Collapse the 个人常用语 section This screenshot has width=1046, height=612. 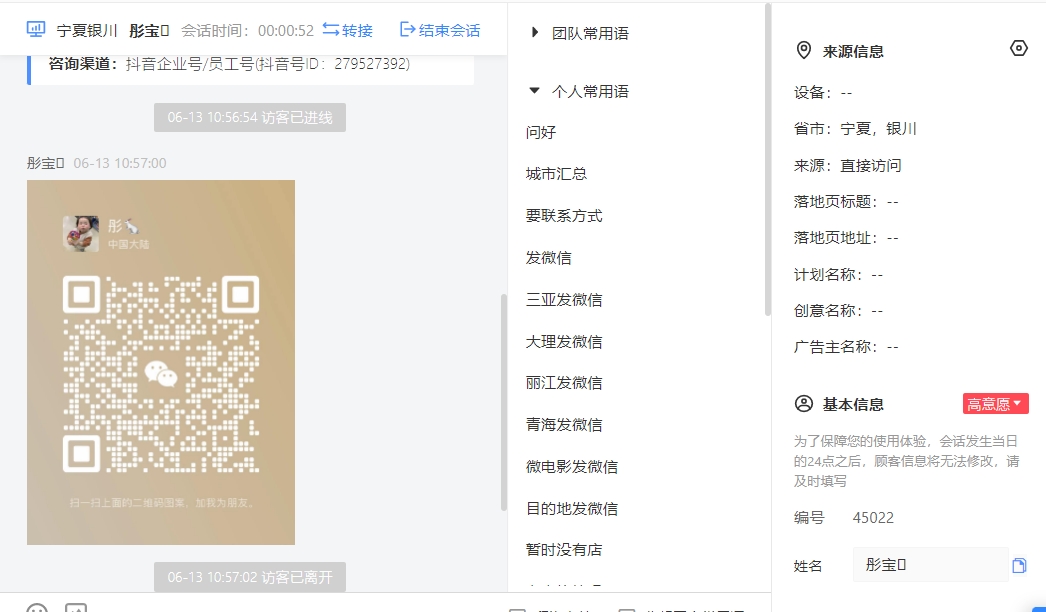(x=534, y=91)
